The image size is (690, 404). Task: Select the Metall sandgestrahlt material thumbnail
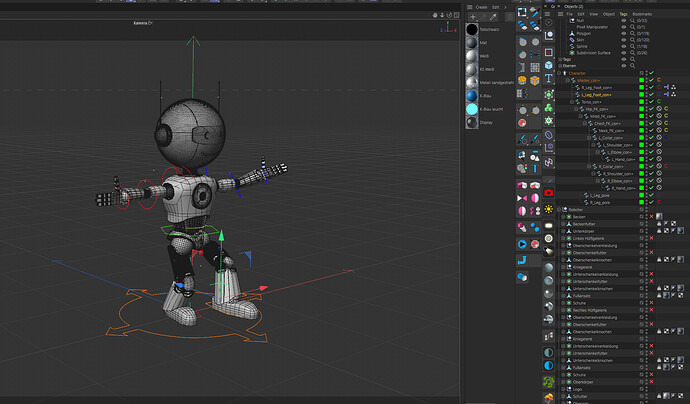click(472, 82)
